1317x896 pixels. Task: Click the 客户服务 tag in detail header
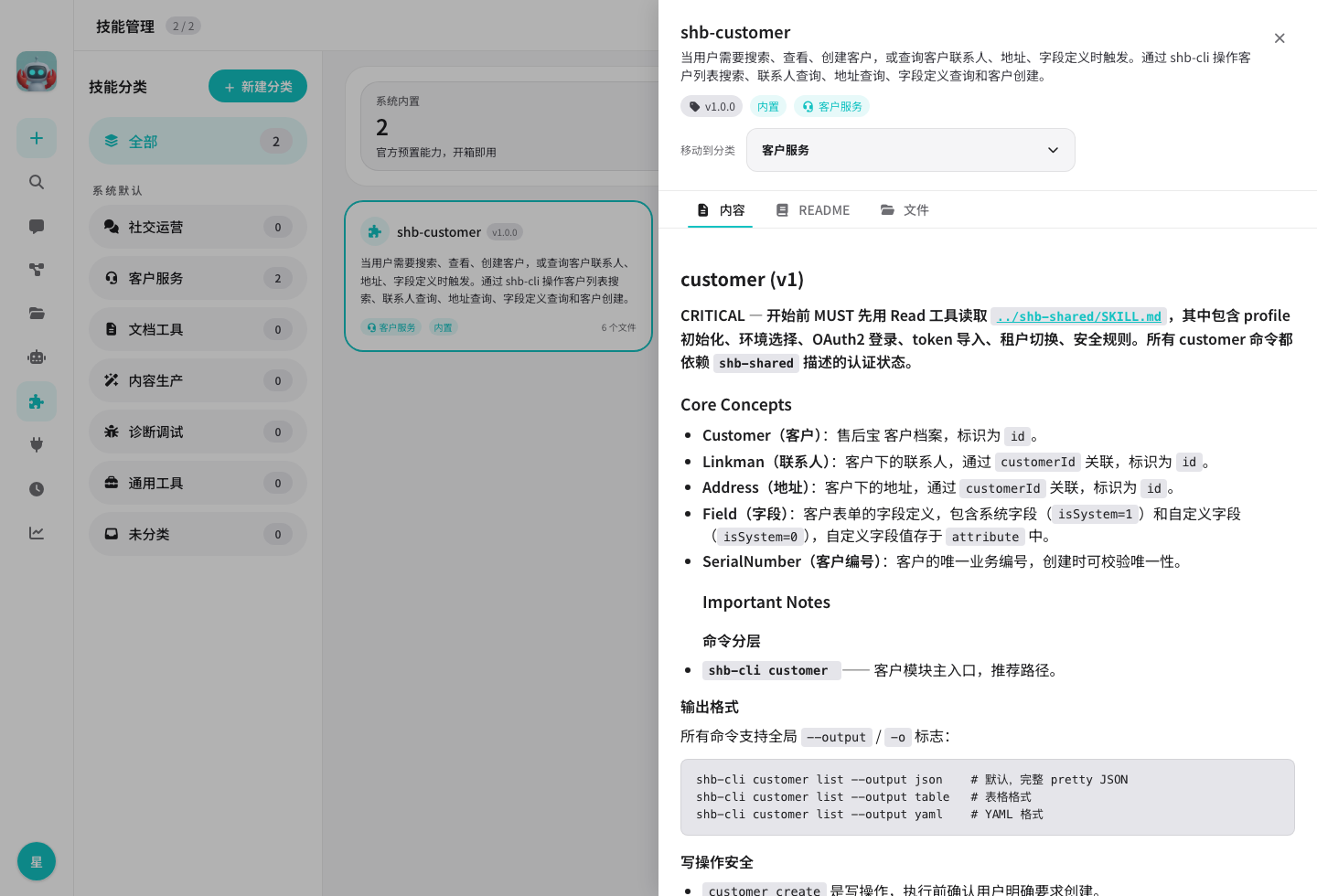[x=831, y=107]
